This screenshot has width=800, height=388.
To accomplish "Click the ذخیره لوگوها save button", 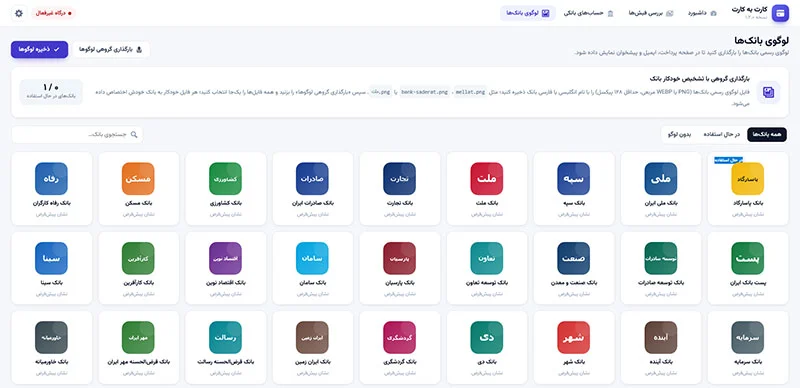I will pyautogui.click(x=39, y=50).
